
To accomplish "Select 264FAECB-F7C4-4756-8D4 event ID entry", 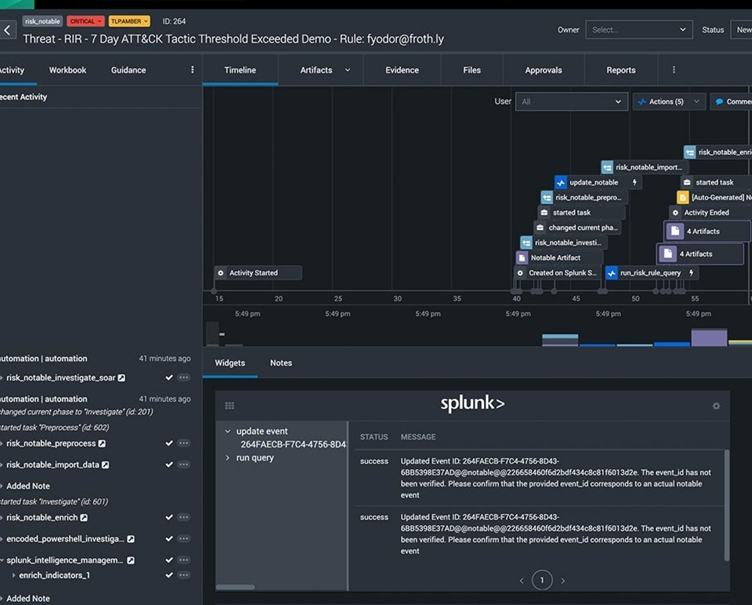I will 293,445.
